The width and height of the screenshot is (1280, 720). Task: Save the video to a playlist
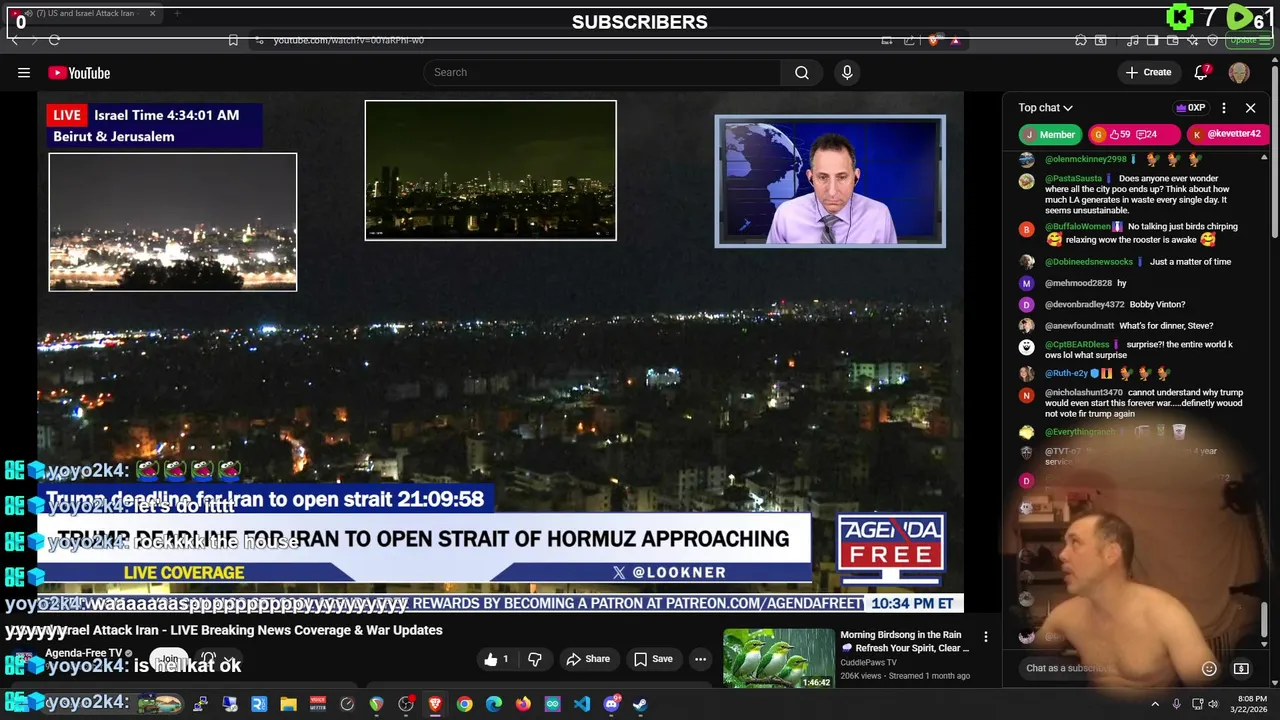click(653, 659)
